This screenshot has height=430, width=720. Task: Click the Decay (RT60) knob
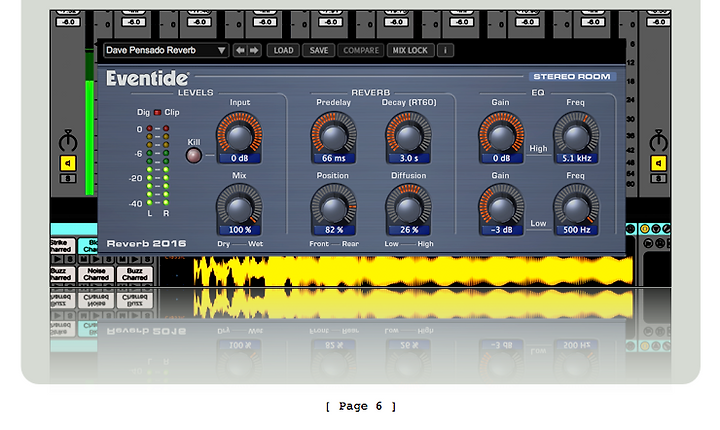[408, 135]
